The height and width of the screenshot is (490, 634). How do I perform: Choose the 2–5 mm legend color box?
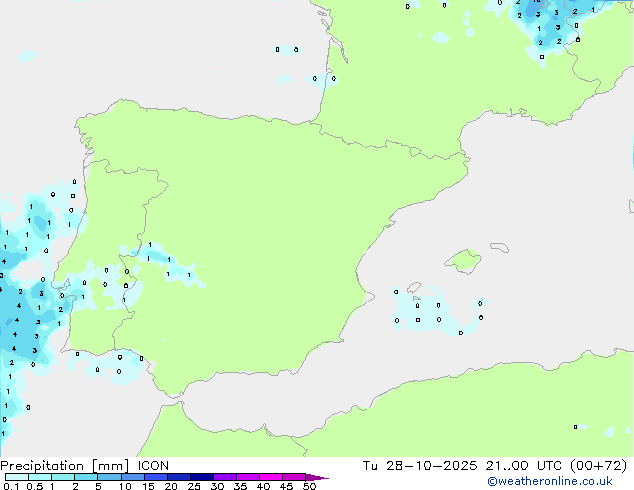coord(86,478)
